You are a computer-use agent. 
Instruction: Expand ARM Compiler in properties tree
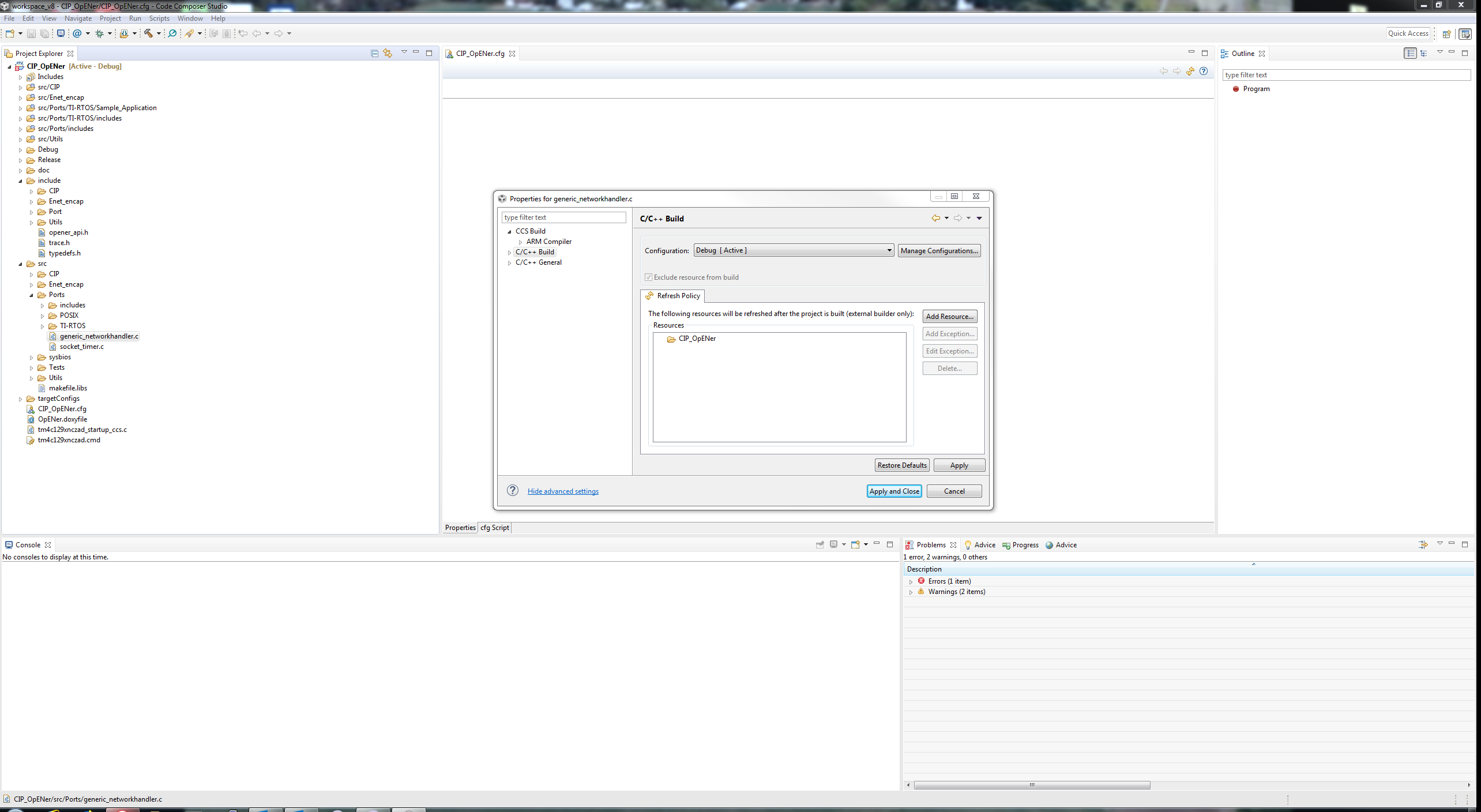pyautogui.click(x=520, y=242)
